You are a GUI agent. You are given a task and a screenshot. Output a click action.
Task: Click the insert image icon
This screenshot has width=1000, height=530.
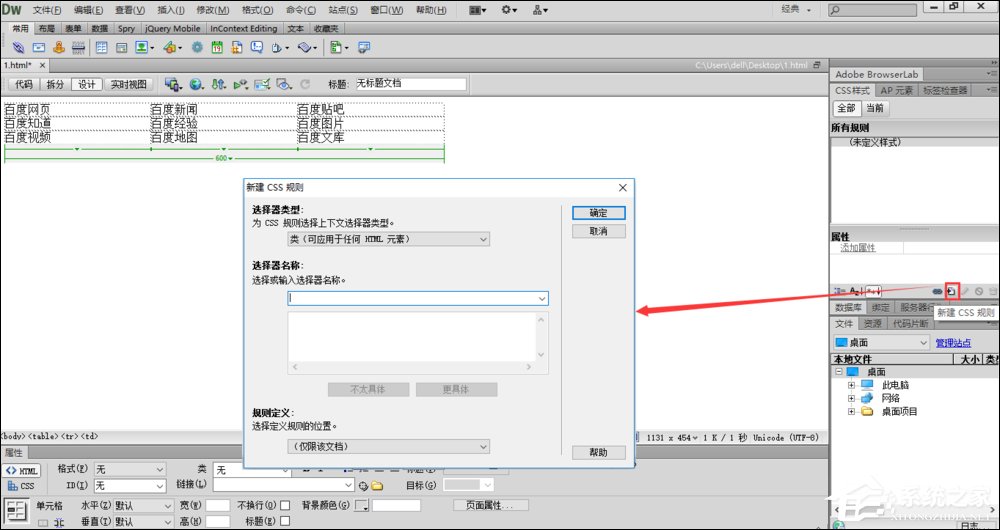click(142, 47)
